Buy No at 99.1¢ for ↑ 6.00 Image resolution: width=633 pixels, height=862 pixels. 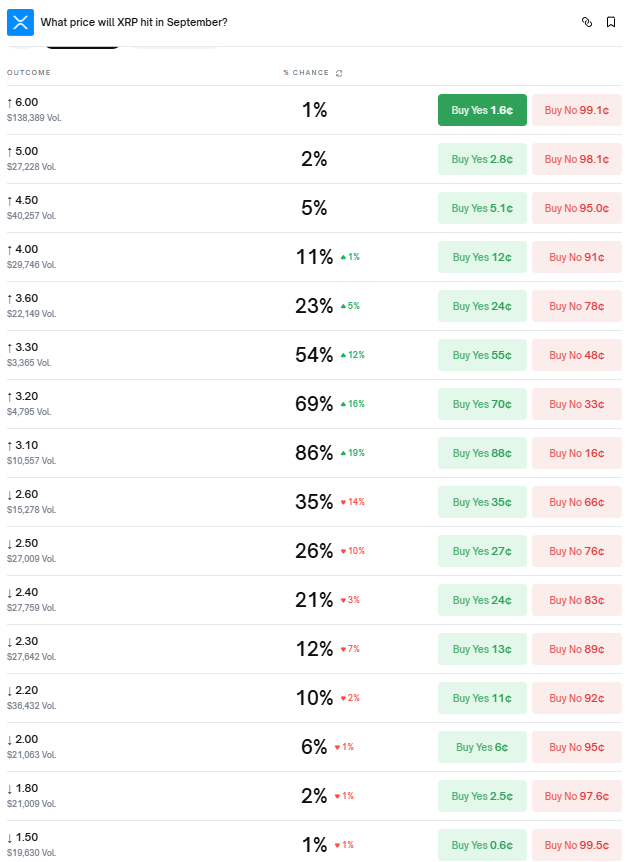pos(576,110)
